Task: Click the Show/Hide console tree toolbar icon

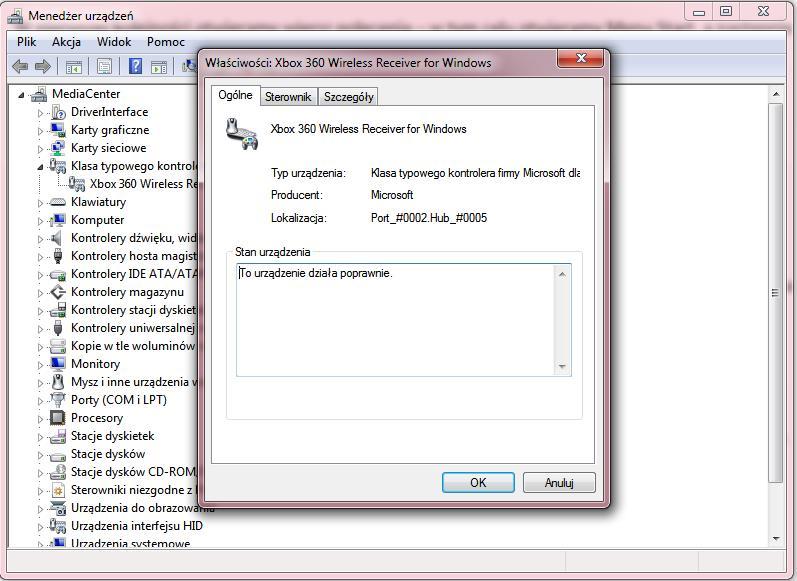Action: [x=74, y=67]
